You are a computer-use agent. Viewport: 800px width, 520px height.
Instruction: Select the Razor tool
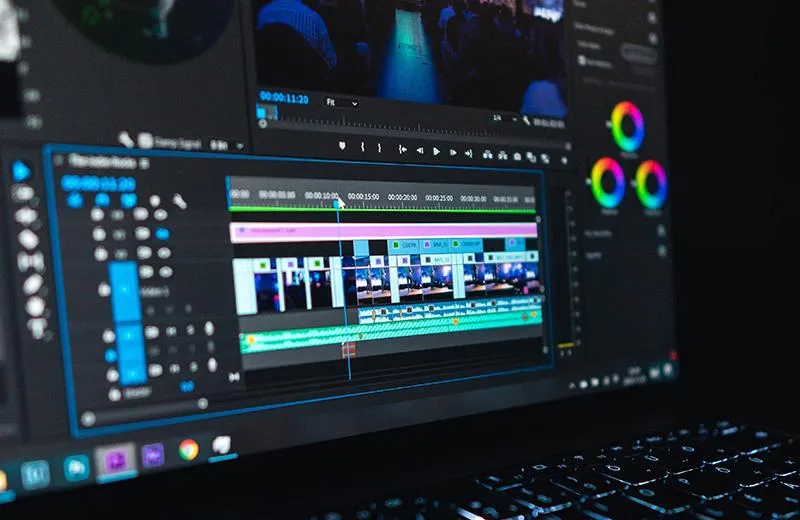point(29,240)
